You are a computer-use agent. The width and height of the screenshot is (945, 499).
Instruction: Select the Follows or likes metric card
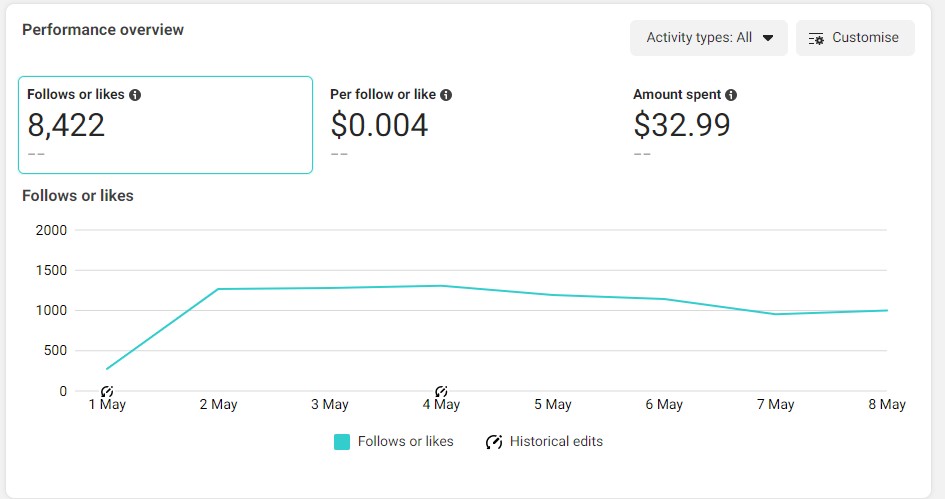(165, 125)
